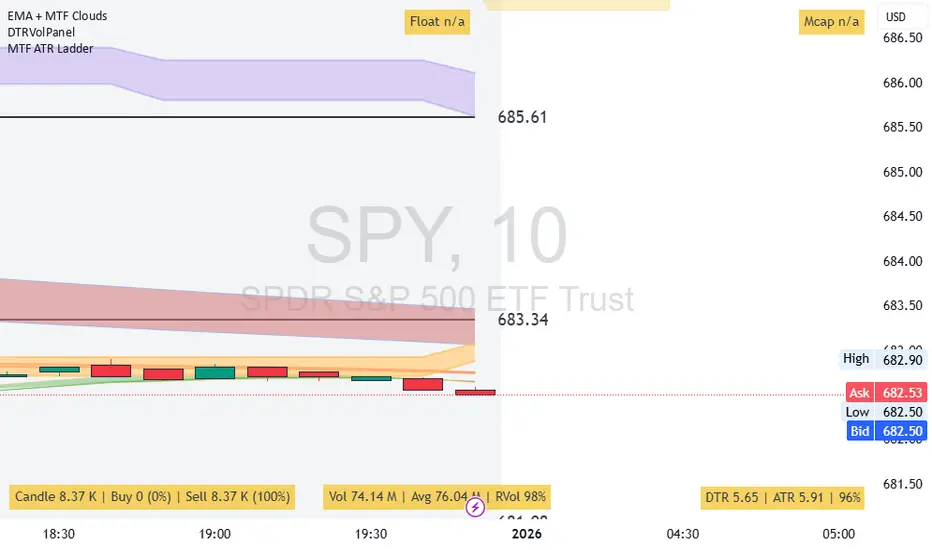Click the green candle at 19:00
The width and height of the screenshot is (932, 550).
215,373
